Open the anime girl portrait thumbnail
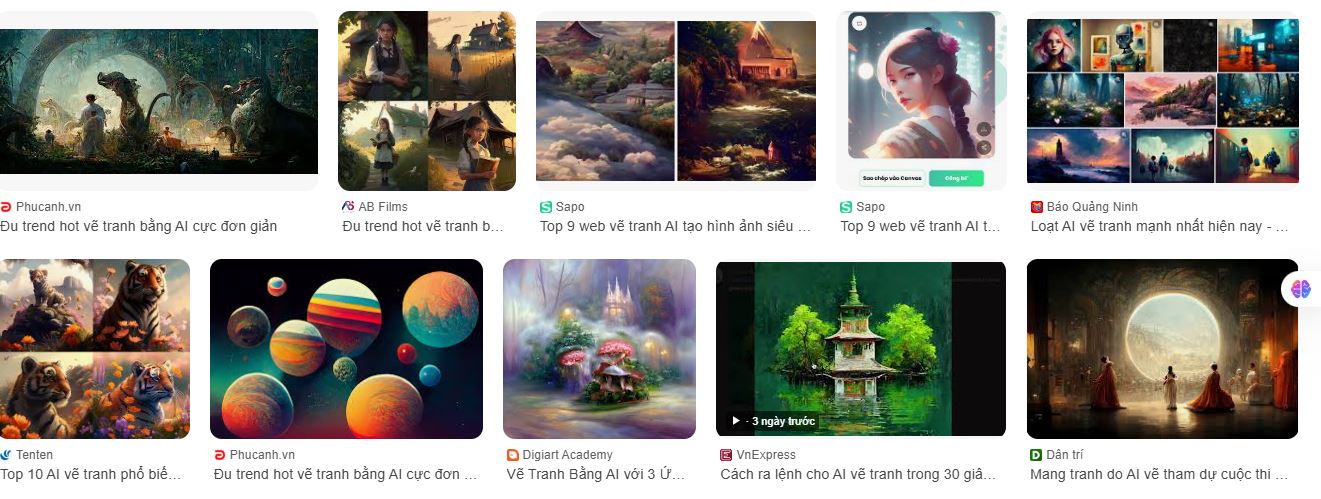This screenshot has height=499, width=1321. pos(921,101)
